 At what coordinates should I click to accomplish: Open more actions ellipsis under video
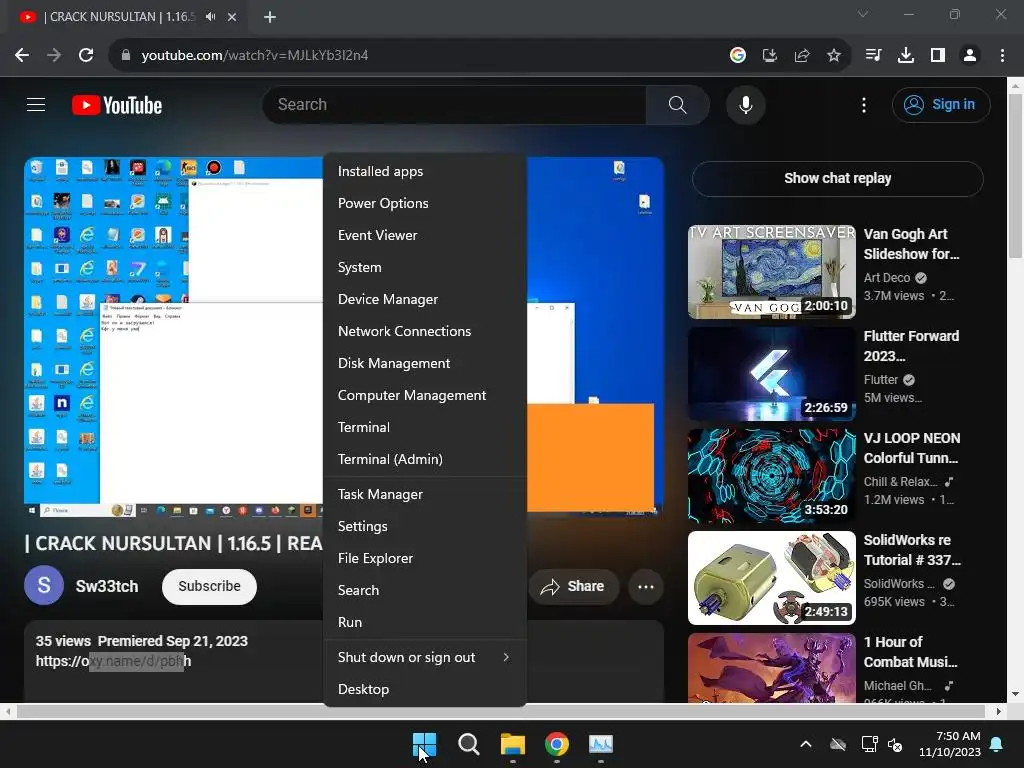tap(646, 586)
